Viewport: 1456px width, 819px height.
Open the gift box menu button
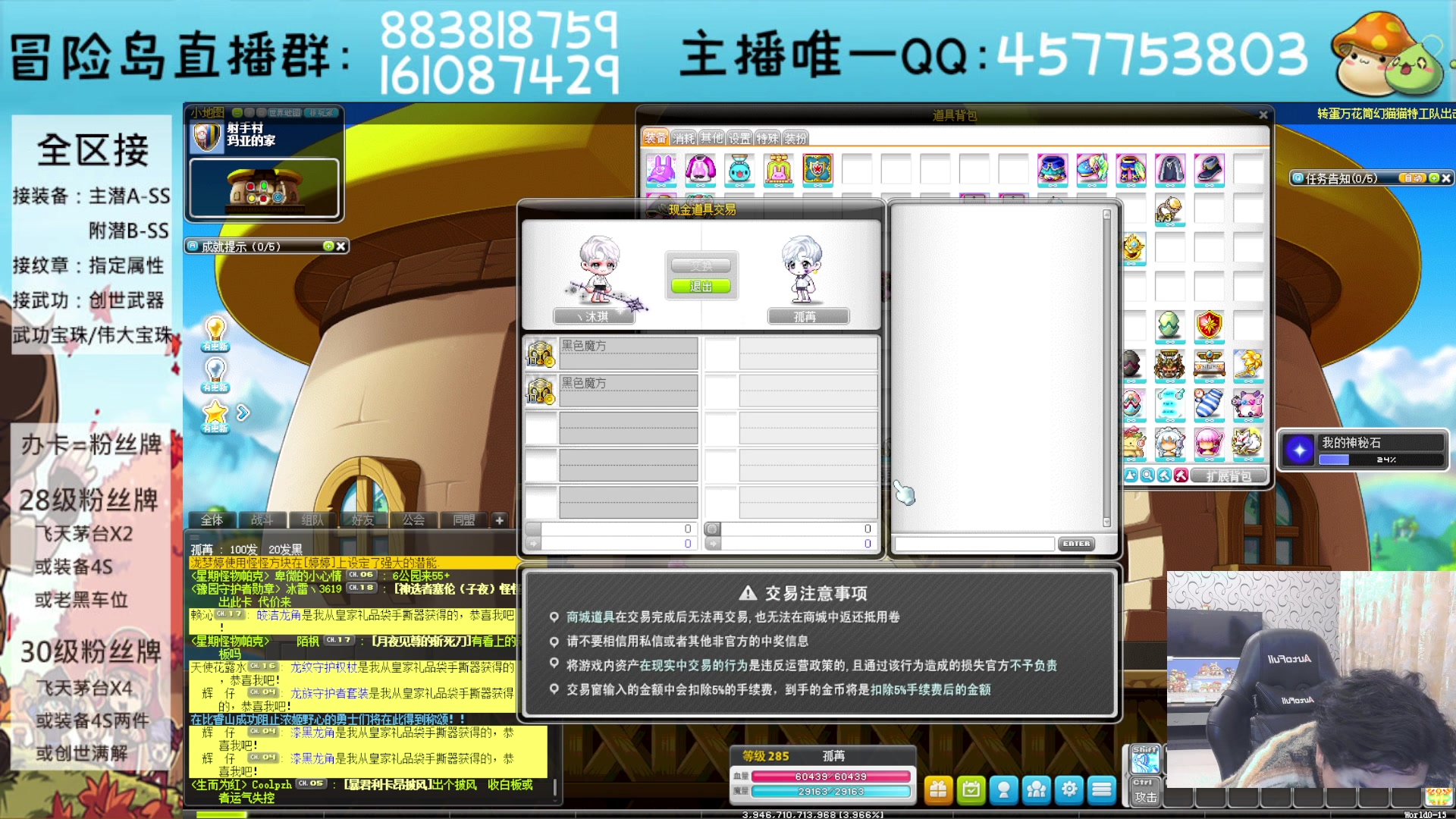tap(938, 790)
